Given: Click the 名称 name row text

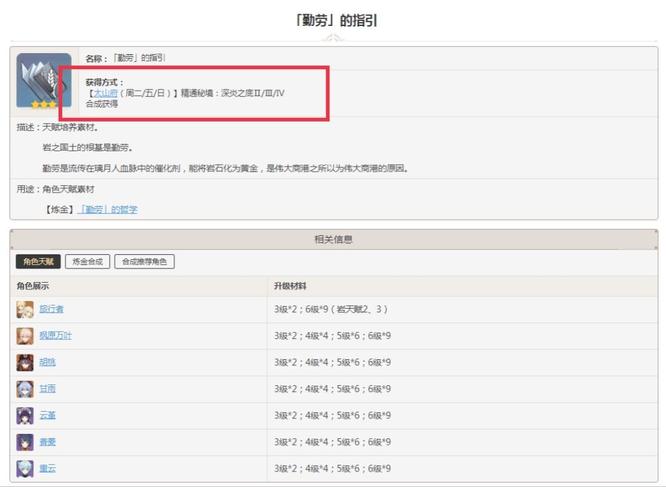Looking at the screenshot, I should [125, 58].
